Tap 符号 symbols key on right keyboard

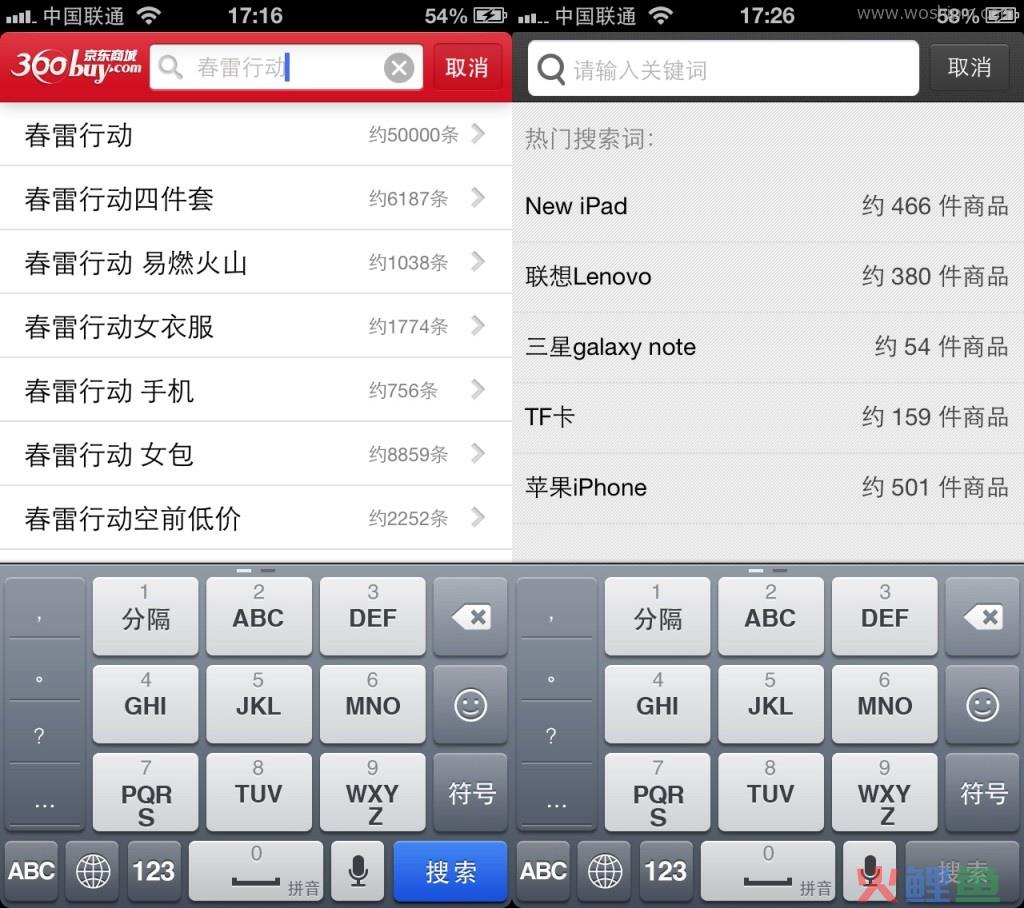click(982, 792)
